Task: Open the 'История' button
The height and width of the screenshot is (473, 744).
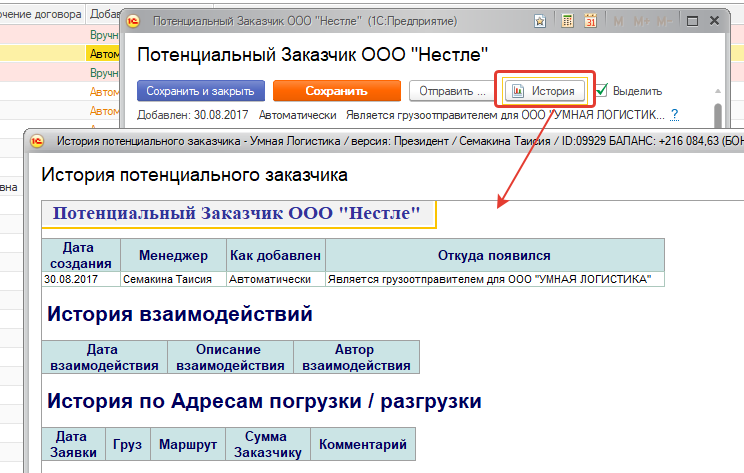Action: 545,91
